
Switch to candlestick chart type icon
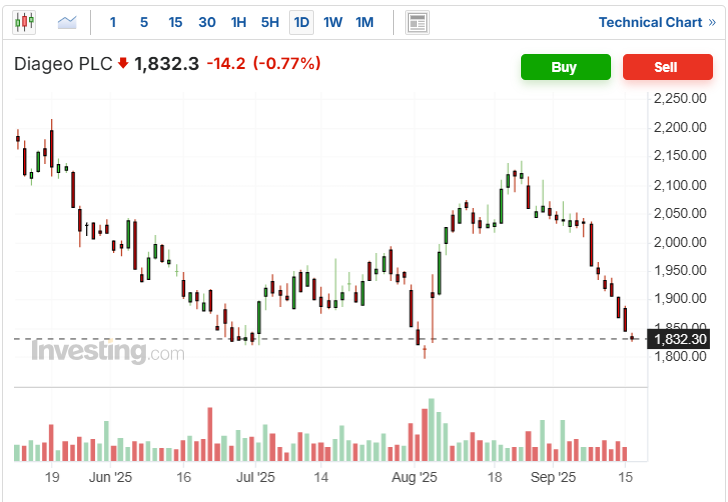click(24, 22)
